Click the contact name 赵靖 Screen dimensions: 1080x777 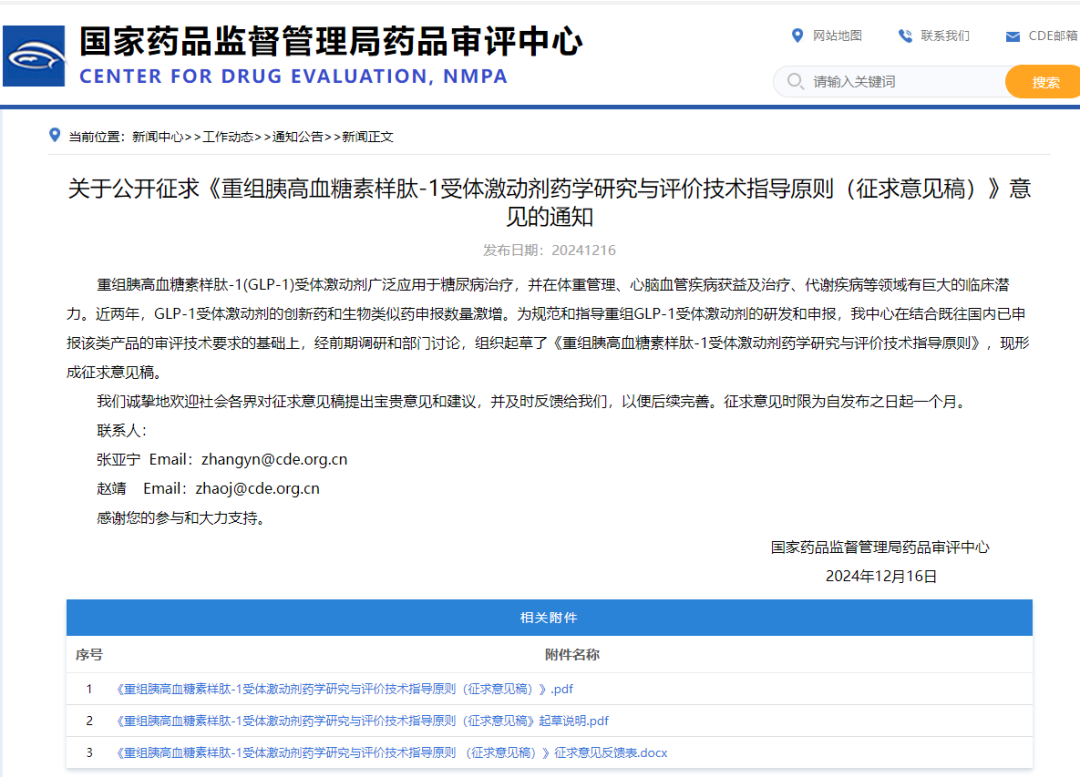tap(112, 488)
